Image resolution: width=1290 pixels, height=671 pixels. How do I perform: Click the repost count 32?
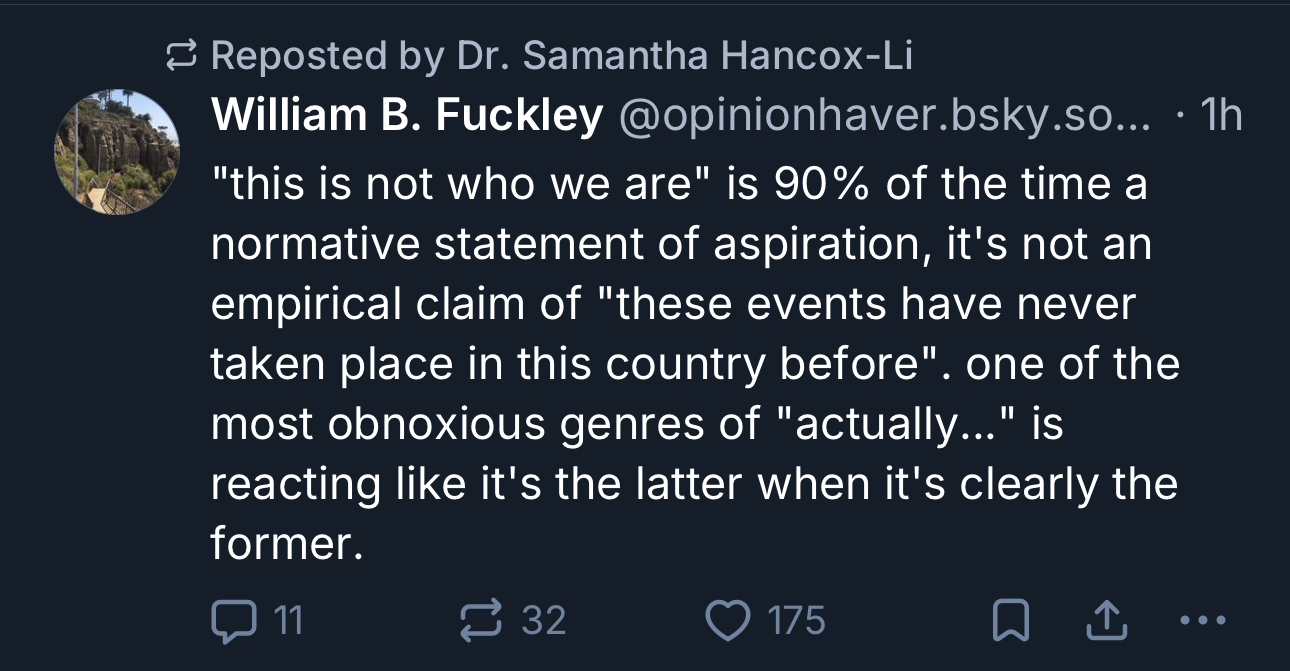pos(544,621)
